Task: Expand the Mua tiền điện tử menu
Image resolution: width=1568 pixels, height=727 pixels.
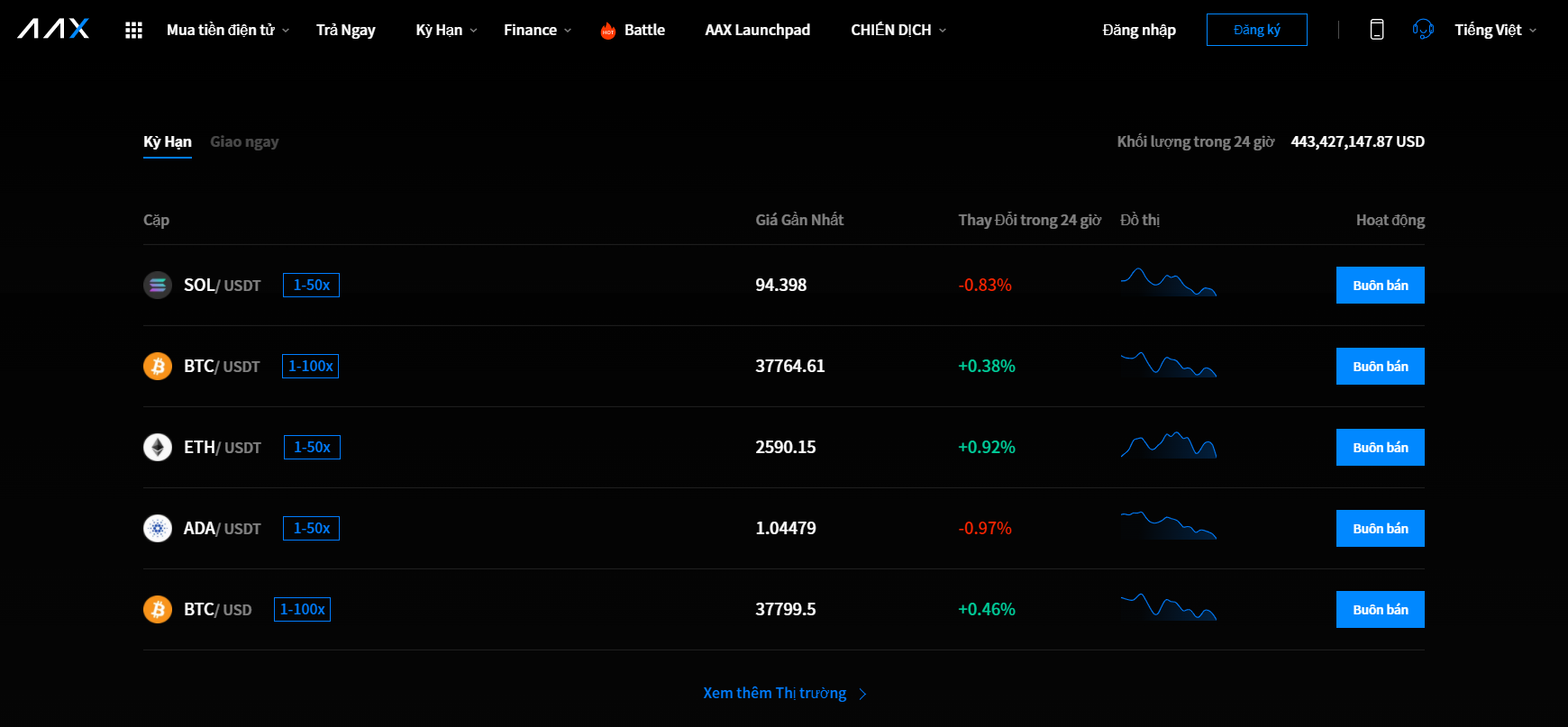Action: (x=228, y=30)
